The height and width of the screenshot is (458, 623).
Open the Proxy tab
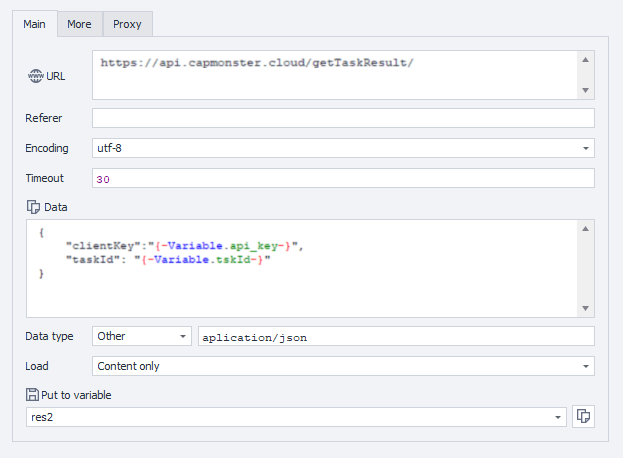(126, 24)
